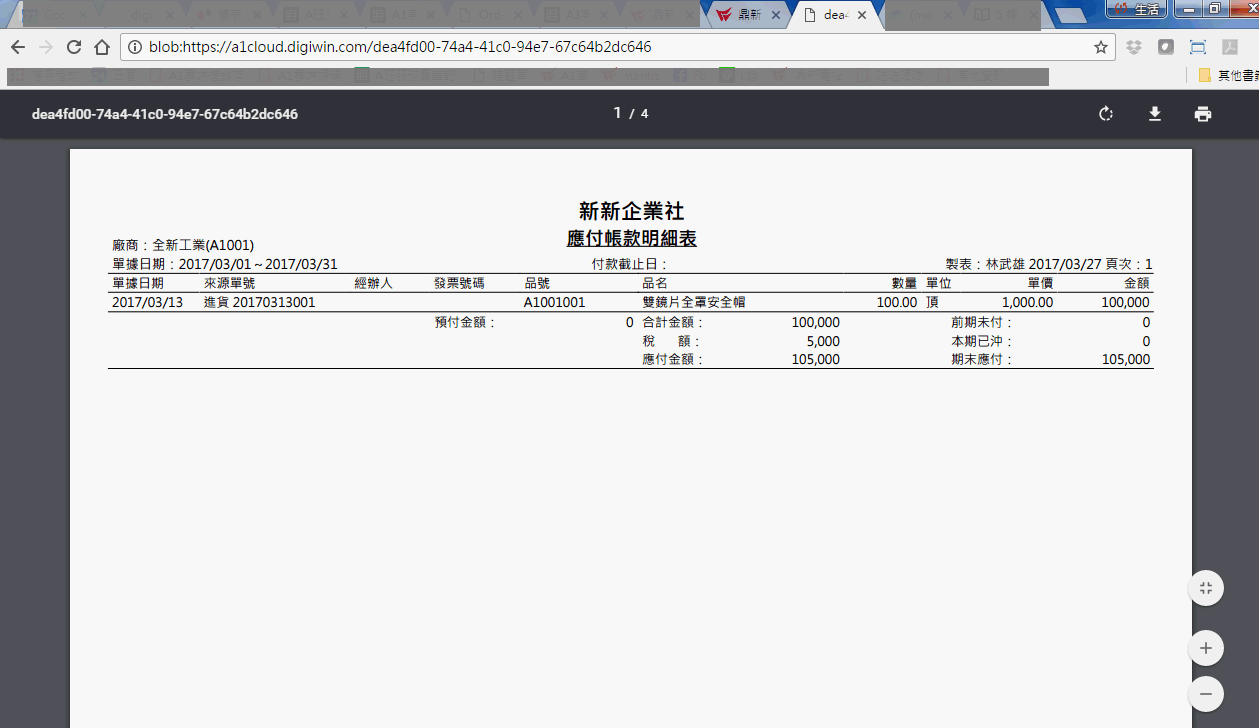Click the 合計金額 label
Image resolution: width=1259 pixels, height=728 pixels.
[673, 323]
